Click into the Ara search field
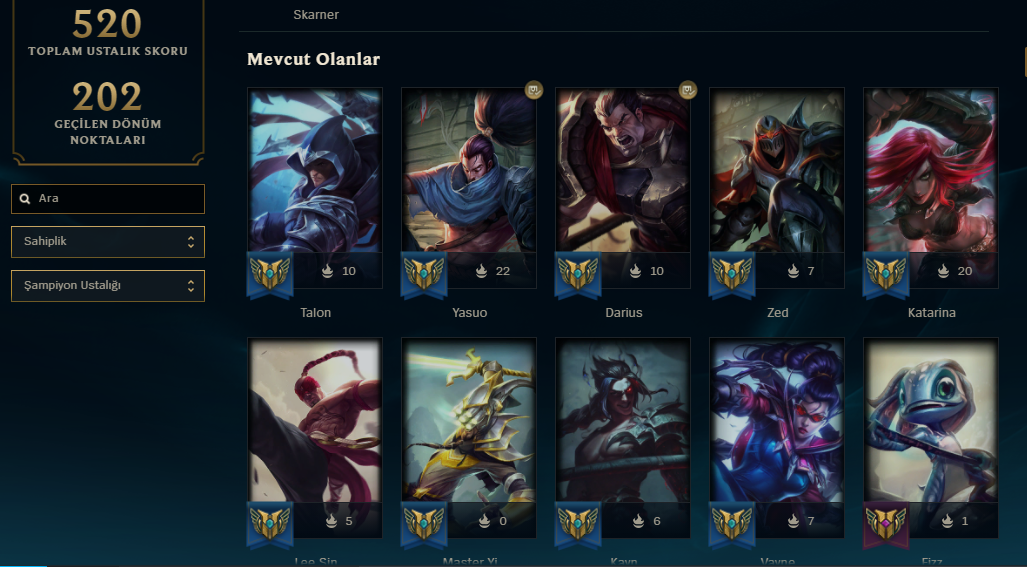This screenshot has height=567, width=1027. 108,198
